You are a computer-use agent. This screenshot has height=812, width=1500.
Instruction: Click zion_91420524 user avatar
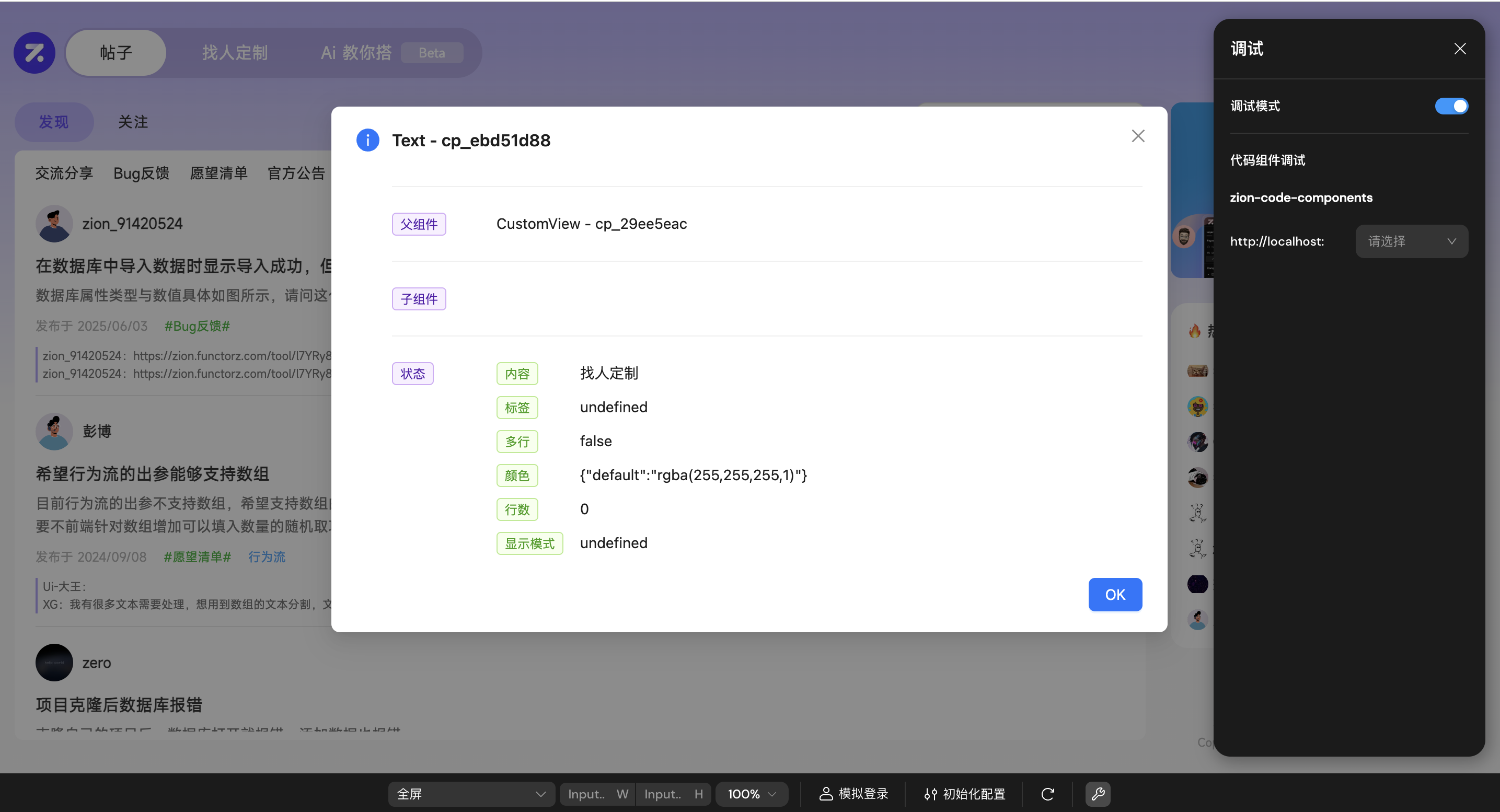click(53, 224)
